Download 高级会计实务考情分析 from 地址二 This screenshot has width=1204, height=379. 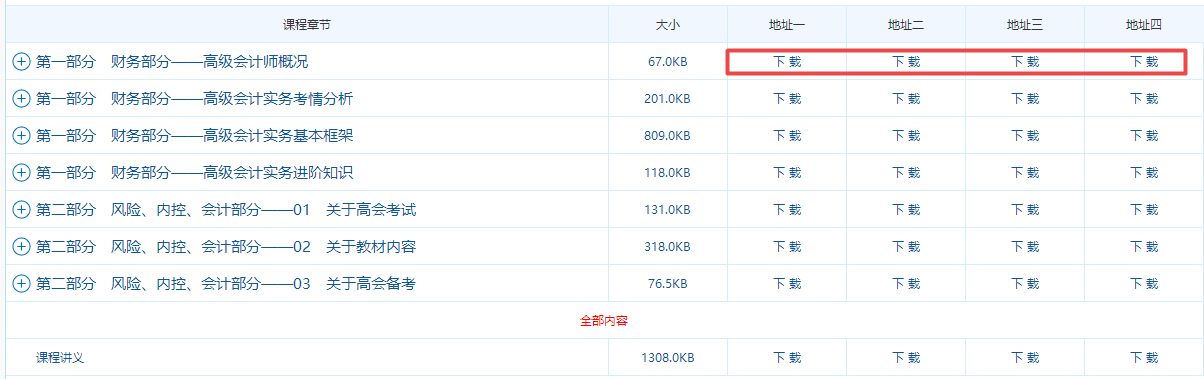[906, 99]
